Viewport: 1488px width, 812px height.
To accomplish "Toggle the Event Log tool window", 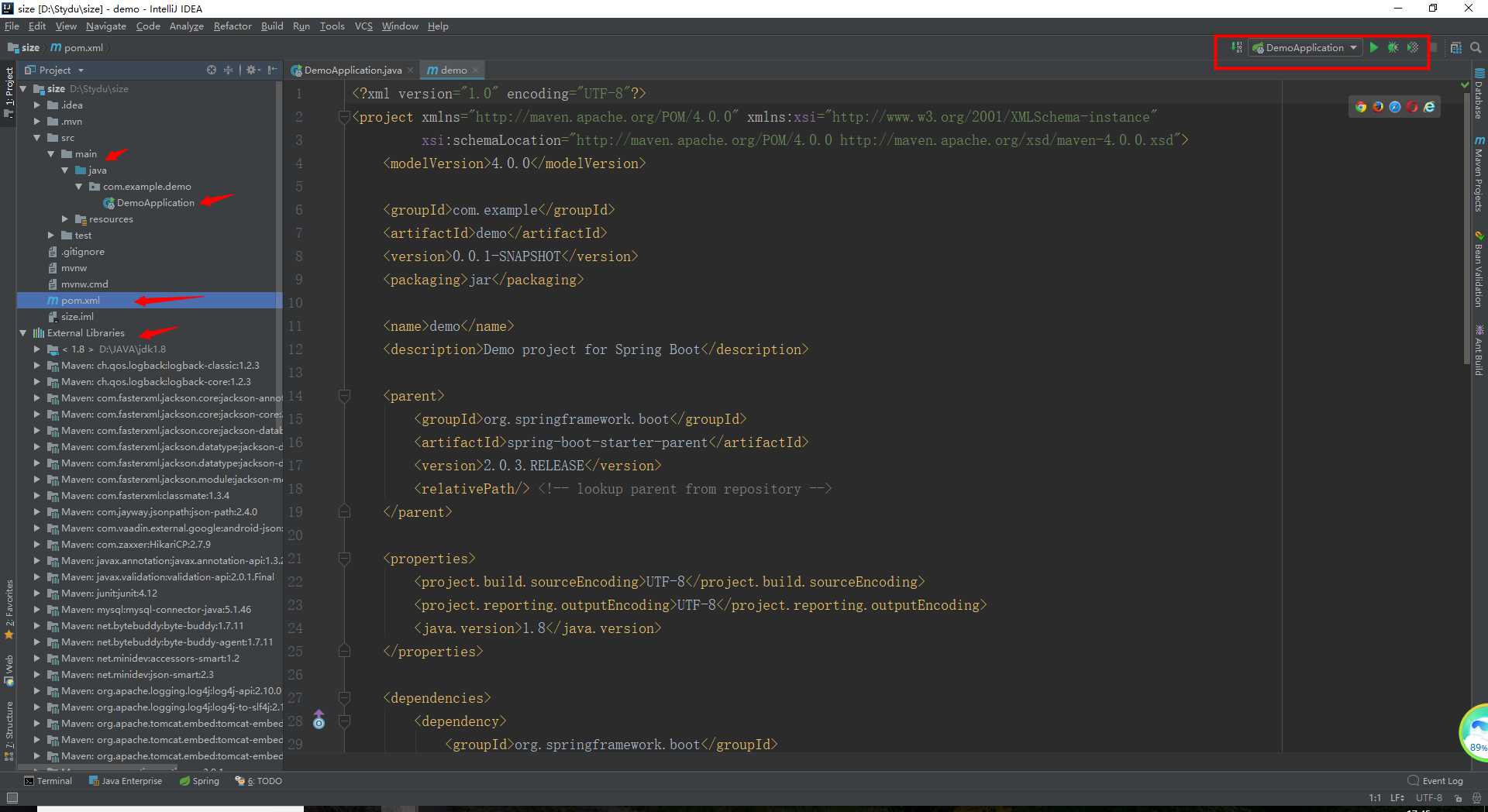I will point(1435,781).
